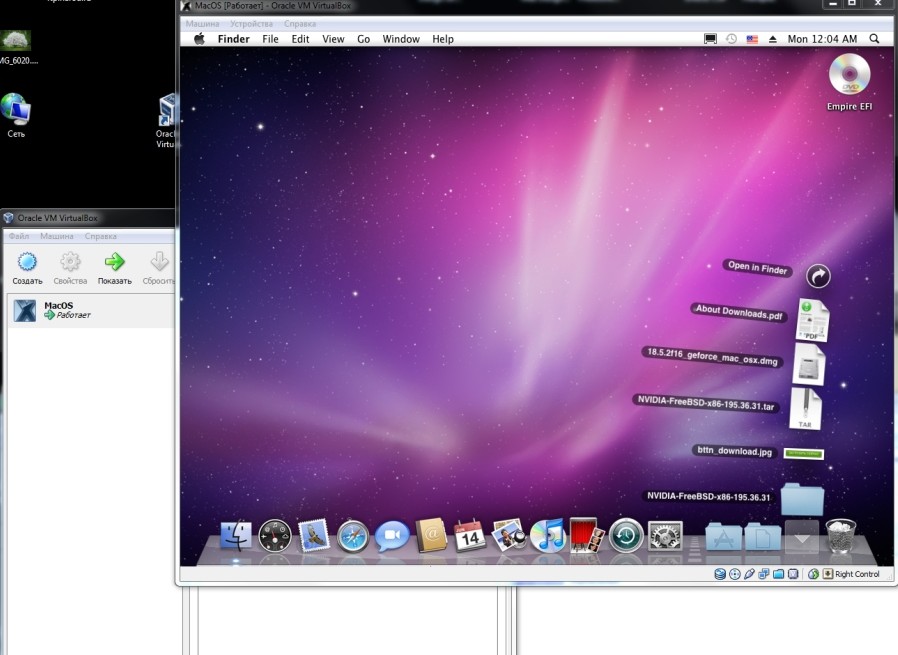Click USB indicator in VM status bar

(749, 574)
